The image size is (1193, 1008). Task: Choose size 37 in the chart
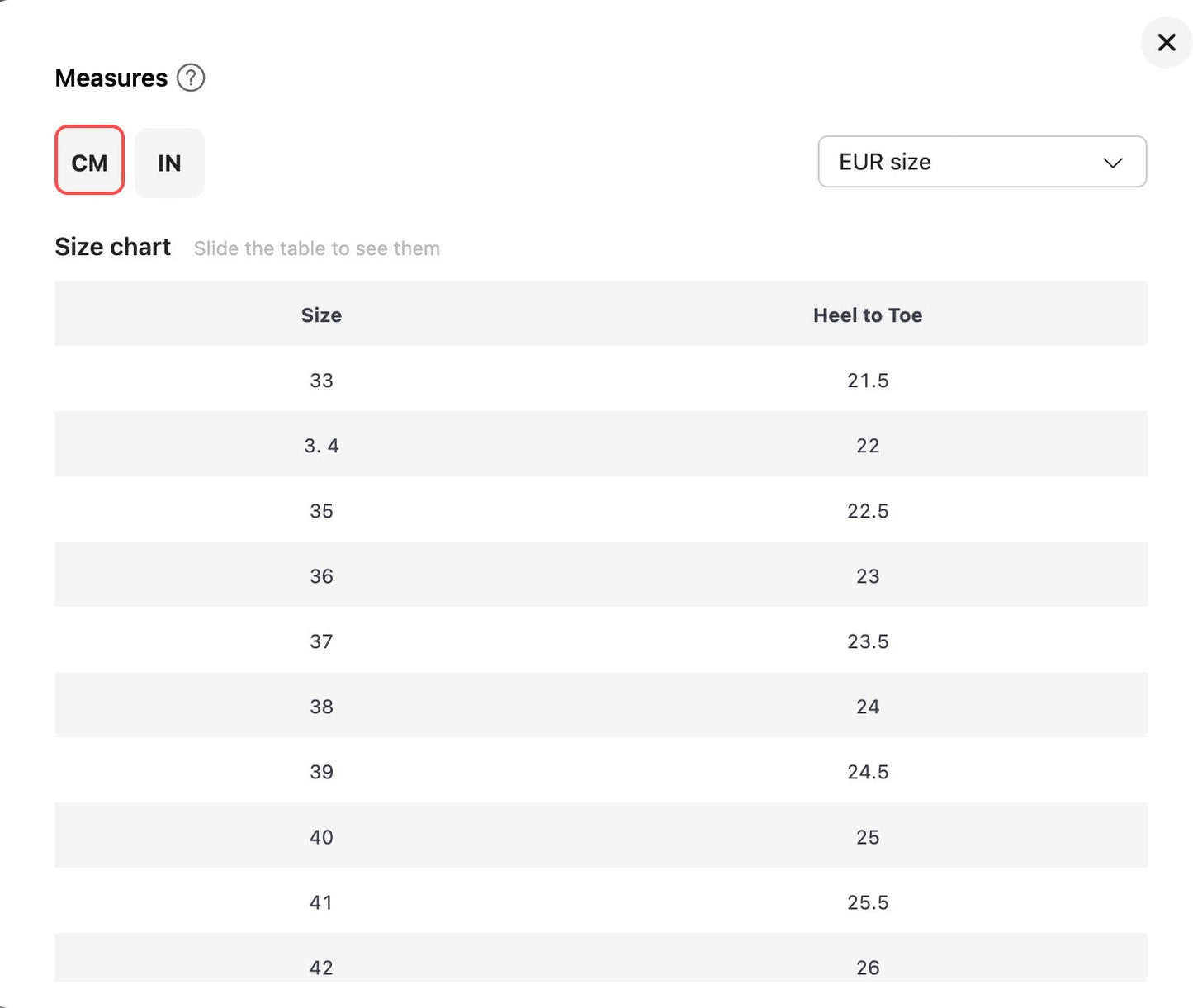pyautogui.click(x=321, y=641)
